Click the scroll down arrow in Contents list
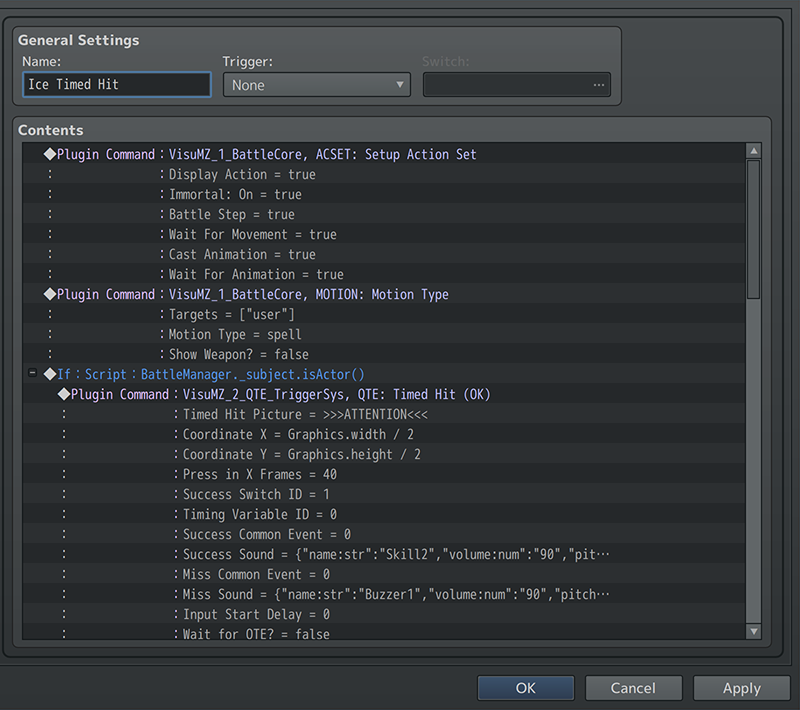The image size is (800, 710). coord(753,631)
